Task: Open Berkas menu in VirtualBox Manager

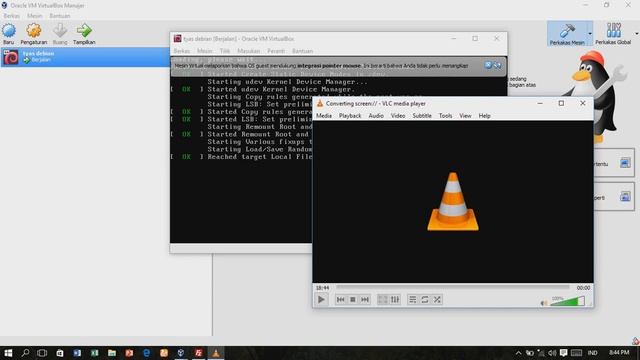Action: [x=11, y=16]
